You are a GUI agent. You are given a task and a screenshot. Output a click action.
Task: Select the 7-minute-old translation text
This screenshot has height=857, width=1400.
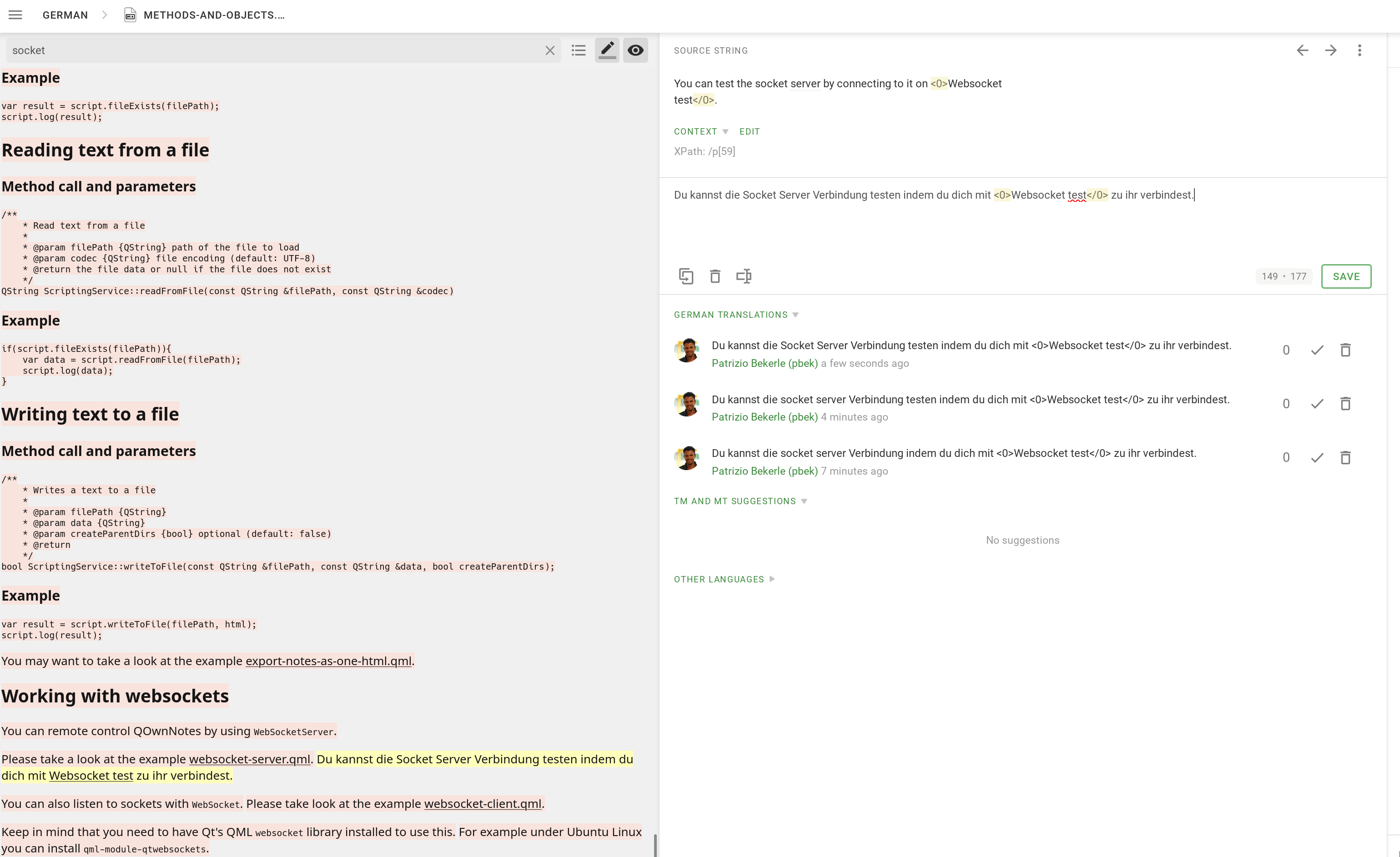click(x=954, y=453)
